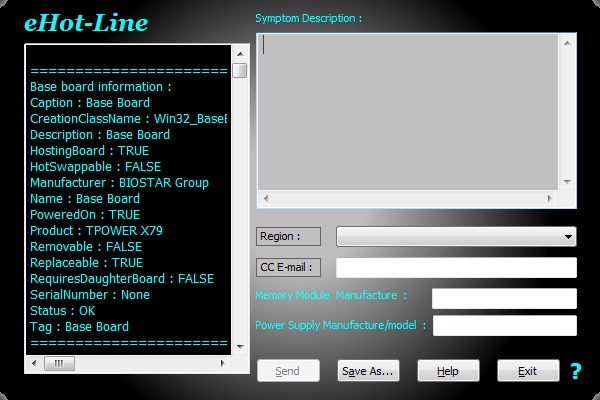This screenshot has height=400, width=600.
Task: Exit the application via Exit button
Action: pos(528,371)
